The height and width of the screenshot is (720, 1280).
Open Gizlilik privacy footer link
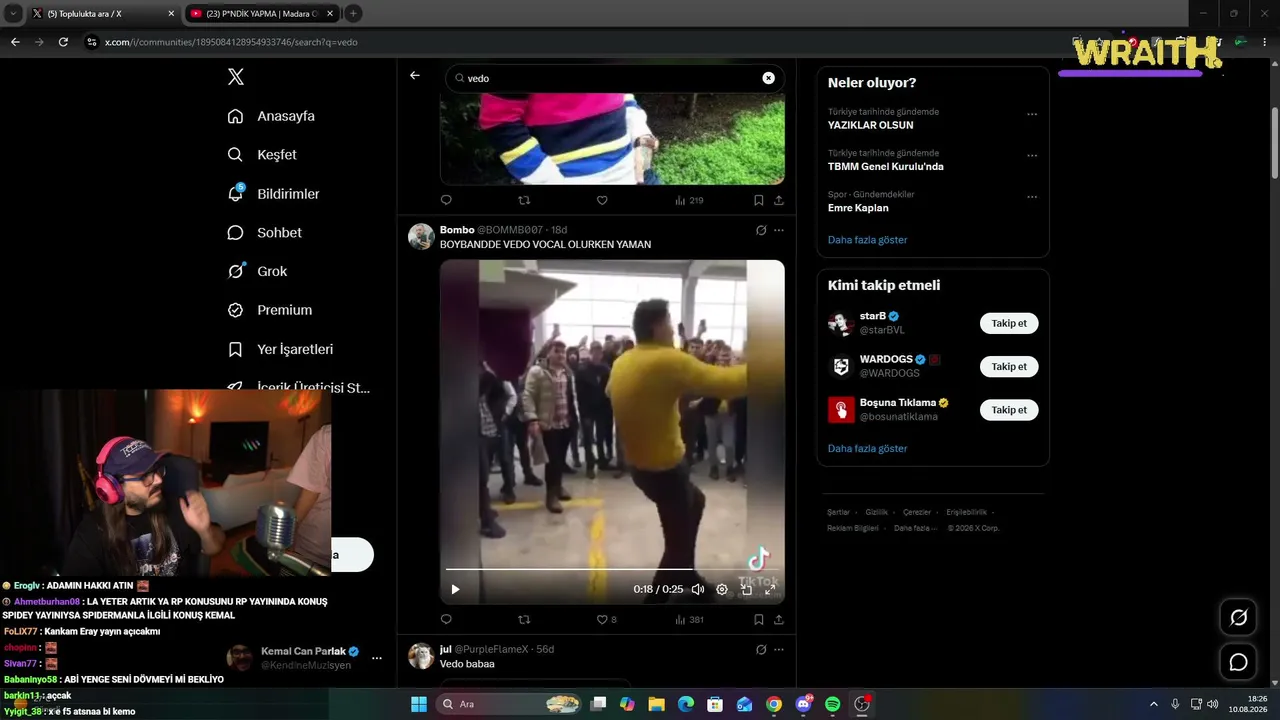pyautogui.click(x=876, y=512)
